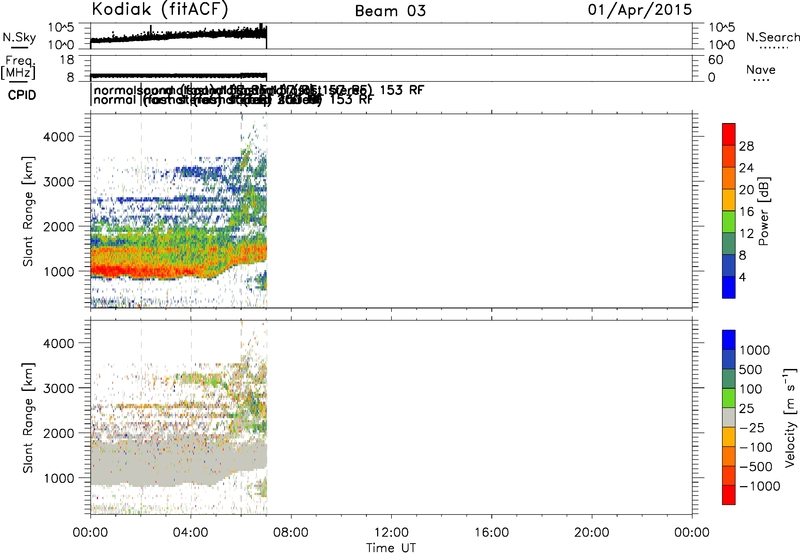This screenshot has width=800, height=554.
Task: Click the 20:00 time axis label
Action: (x=592, y=533)
